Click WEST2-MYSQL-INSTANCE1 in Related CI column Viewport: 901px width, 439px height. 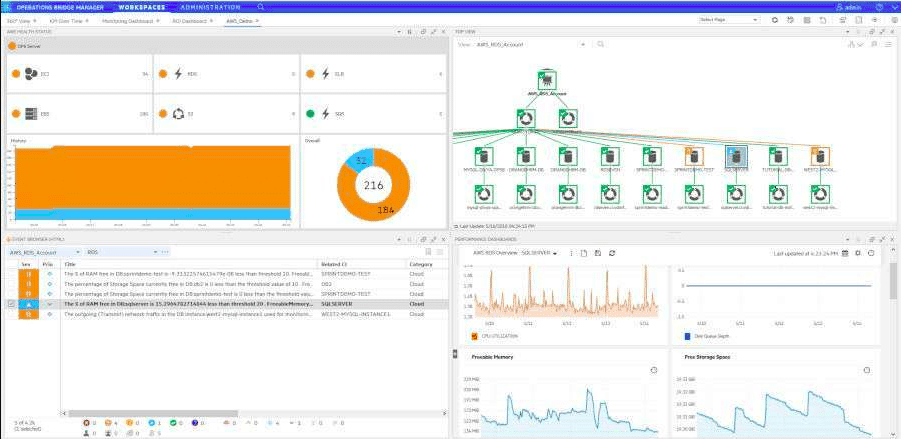356,314
